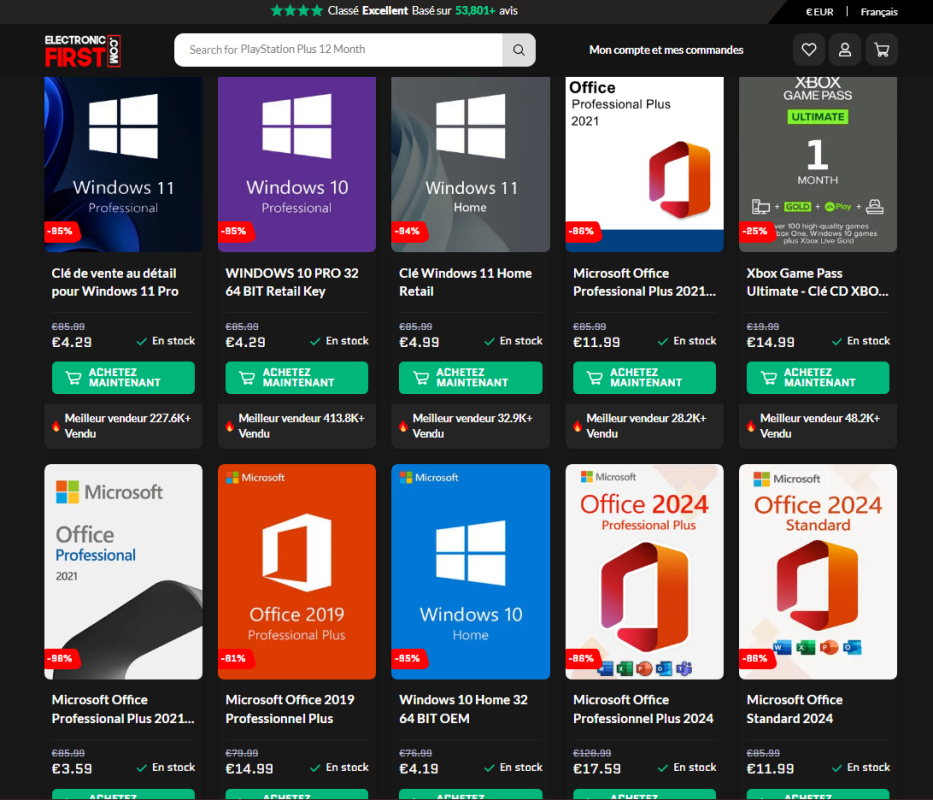Open title Microsoft Office 2019 Professionnel Plus

[290, 709]
